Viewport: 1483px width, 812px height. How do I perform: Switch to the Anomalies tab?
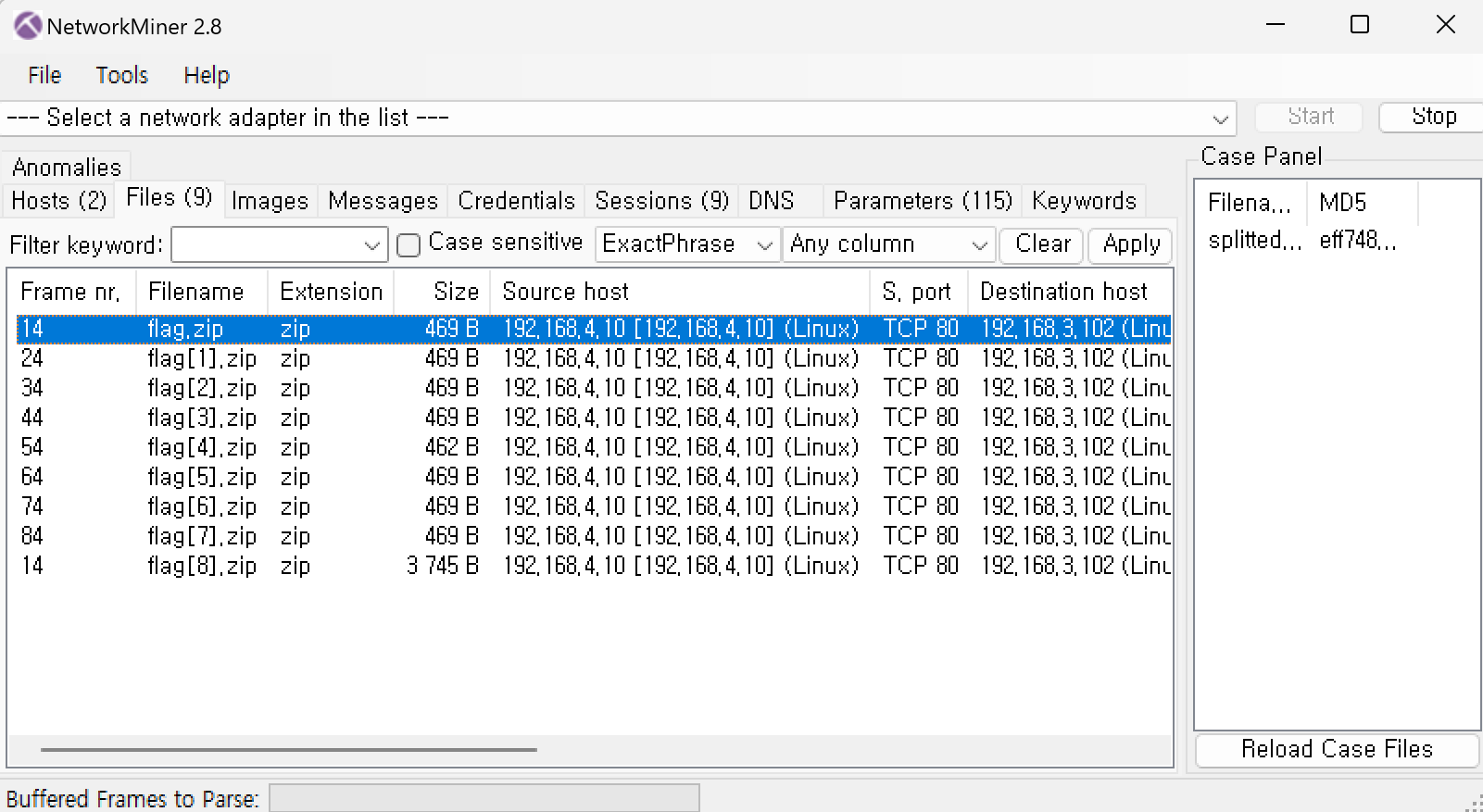[67, 168]
